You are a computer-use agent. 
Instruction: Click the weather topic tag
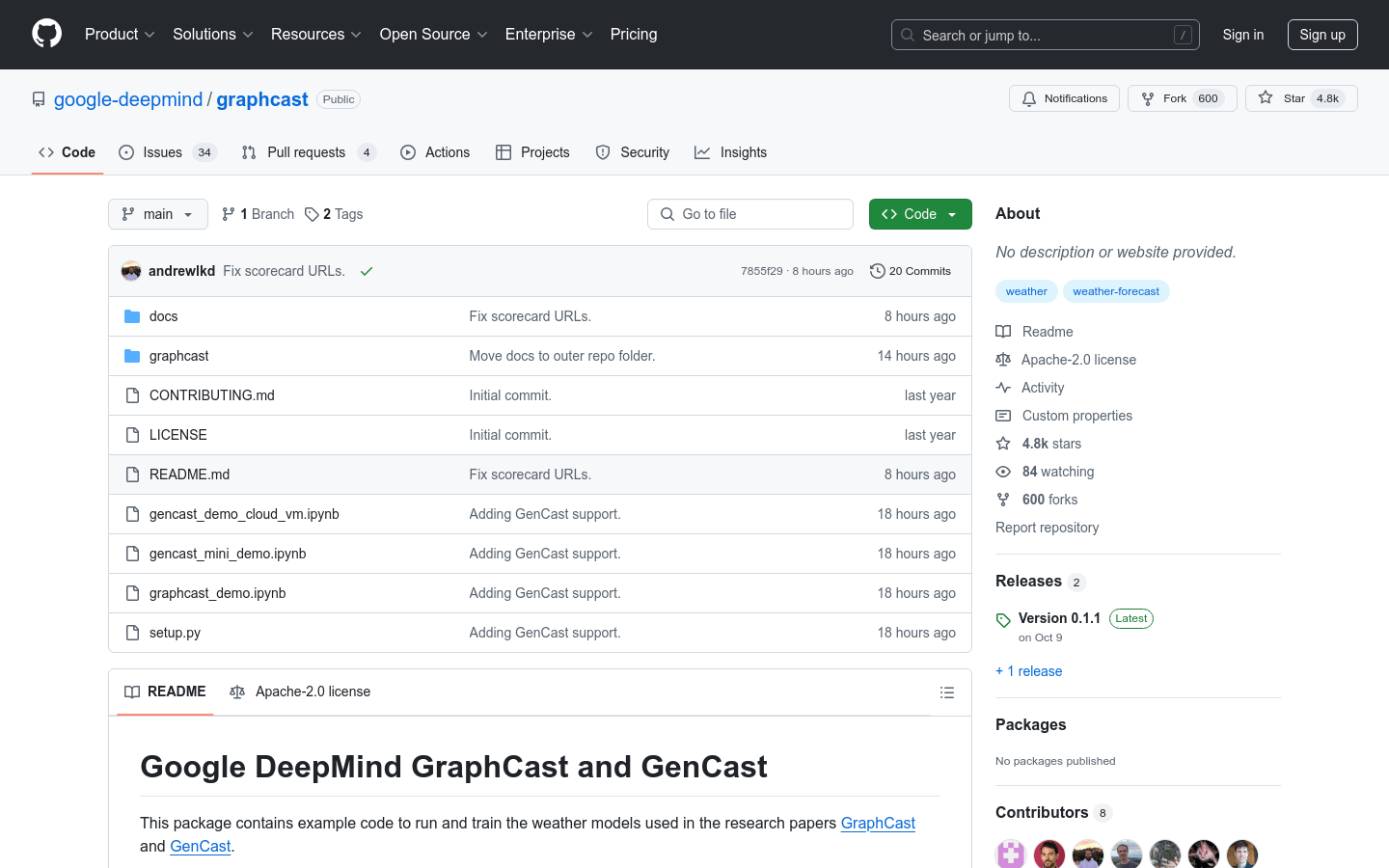(1026, 291)
